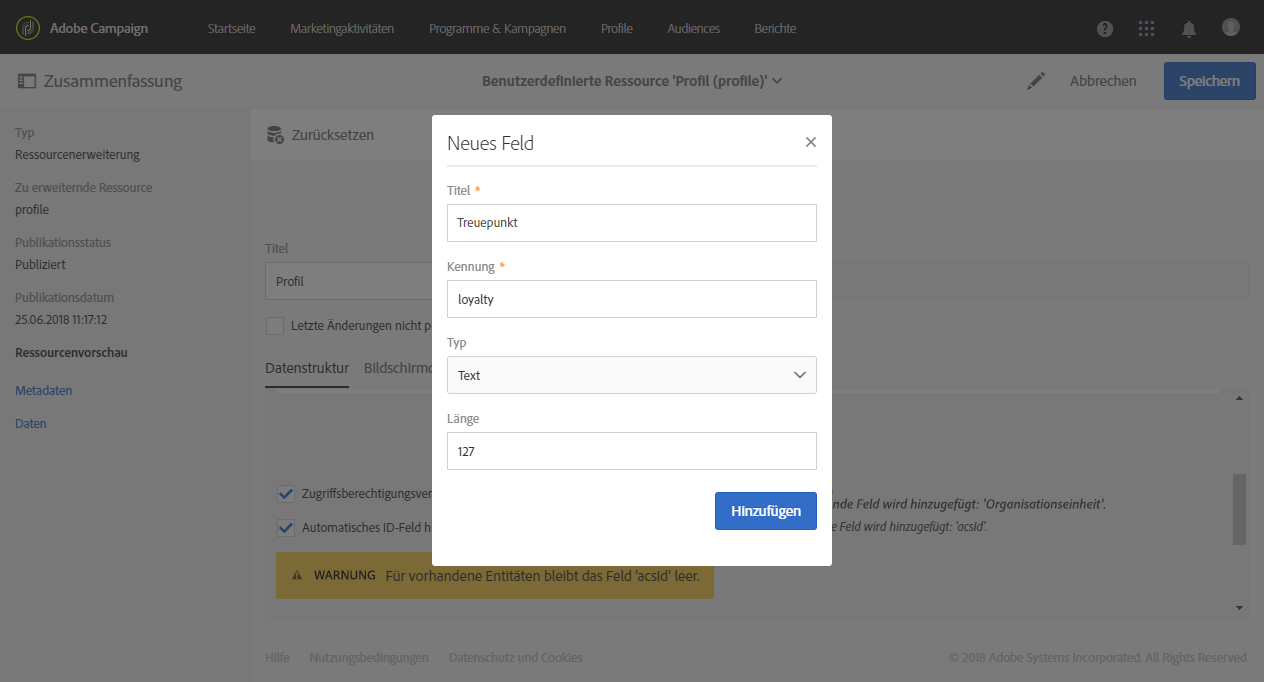Close the Neues Feld dialog

point(811,142)
